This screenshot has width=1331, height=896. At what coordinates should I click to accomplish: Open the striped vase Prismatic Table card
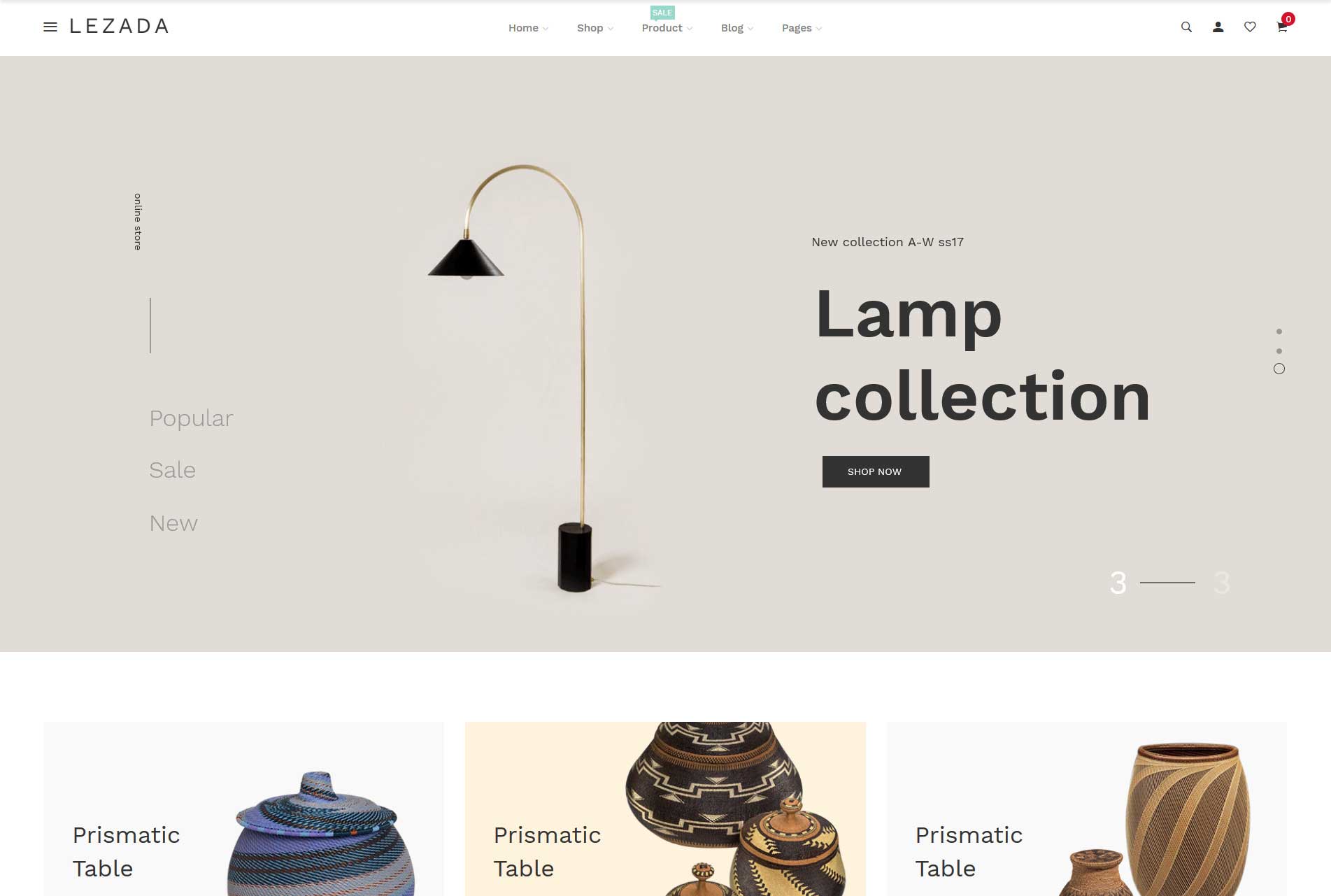point(1086,809)
